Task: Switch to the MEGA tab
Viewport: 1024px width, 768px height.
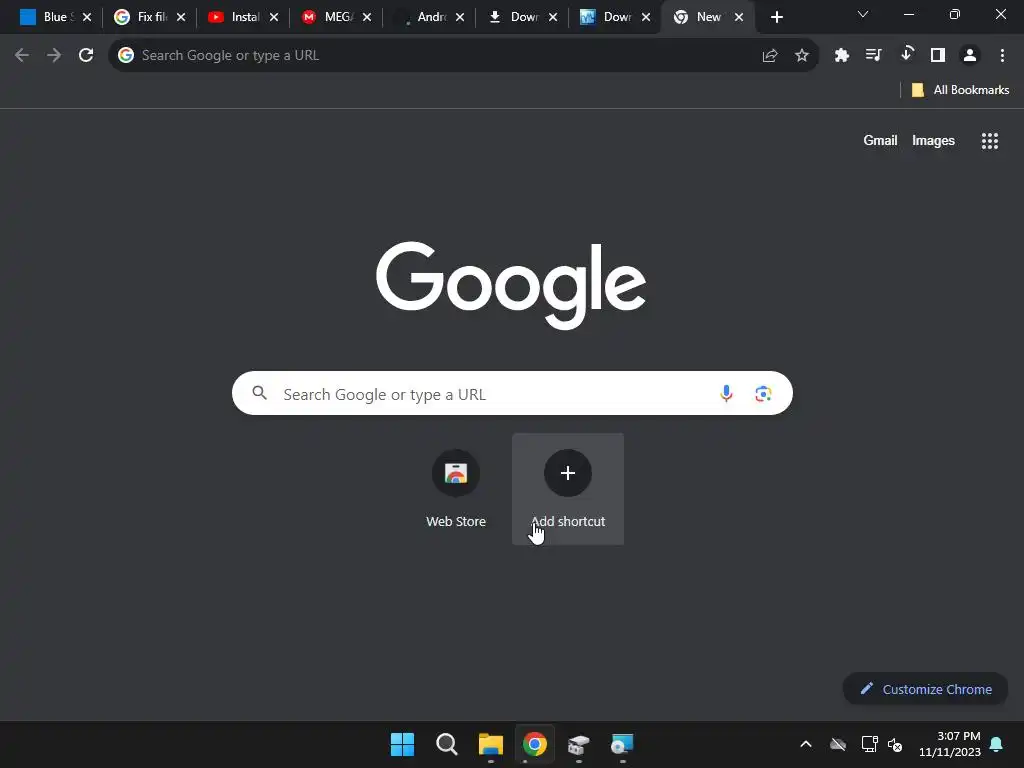Action: (336, 18)
